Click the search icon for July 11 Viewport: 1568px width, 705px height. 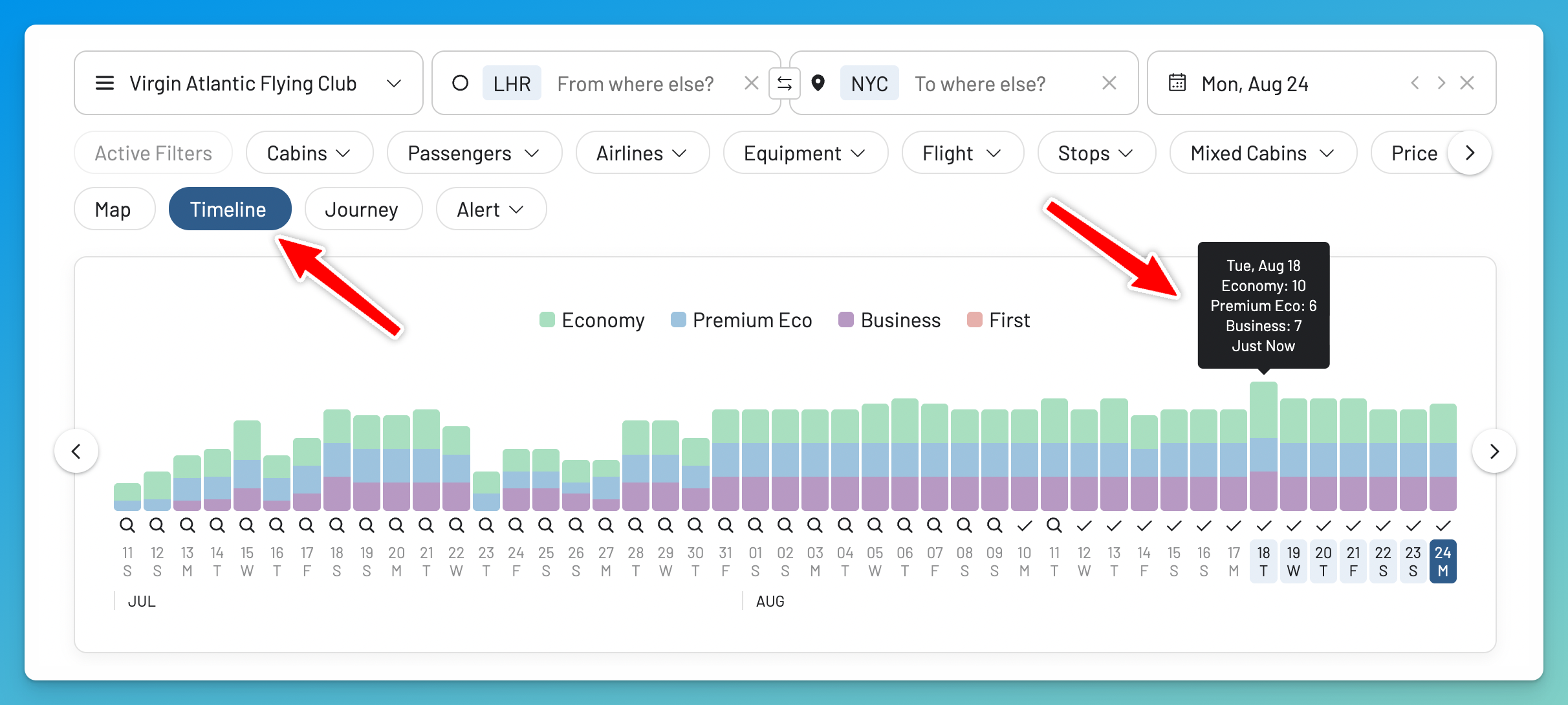[127, 525]
